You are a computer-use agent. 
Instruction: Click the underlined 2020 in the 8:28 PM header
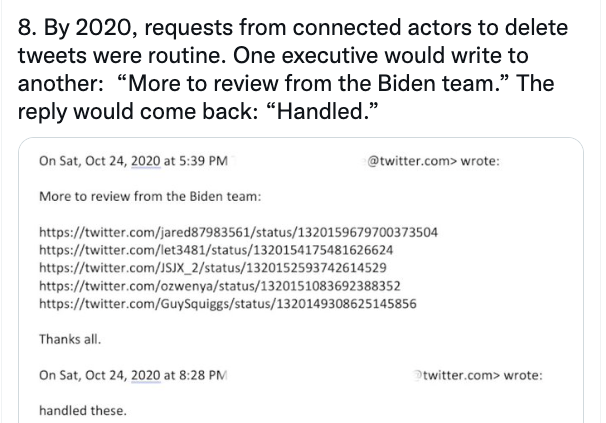(x=145, y=375)
